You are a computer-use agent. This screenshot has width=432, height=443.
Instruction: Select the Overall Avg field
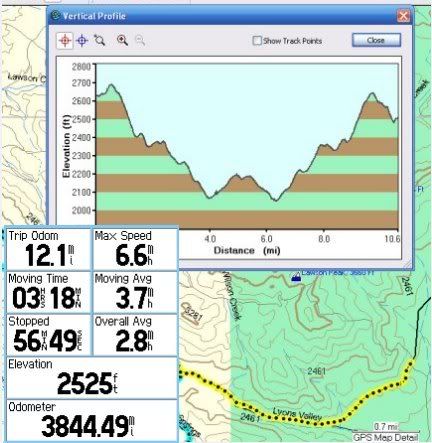(x=135, y=335)
